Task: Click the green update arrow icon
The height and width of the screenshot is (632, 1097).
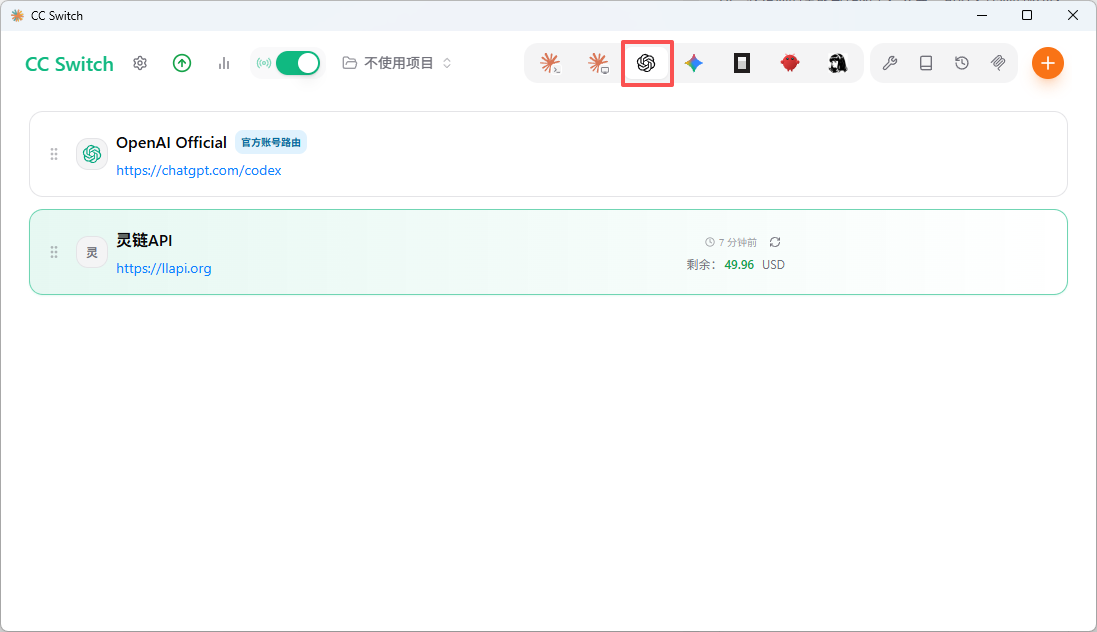Action: tap(182, 63)
